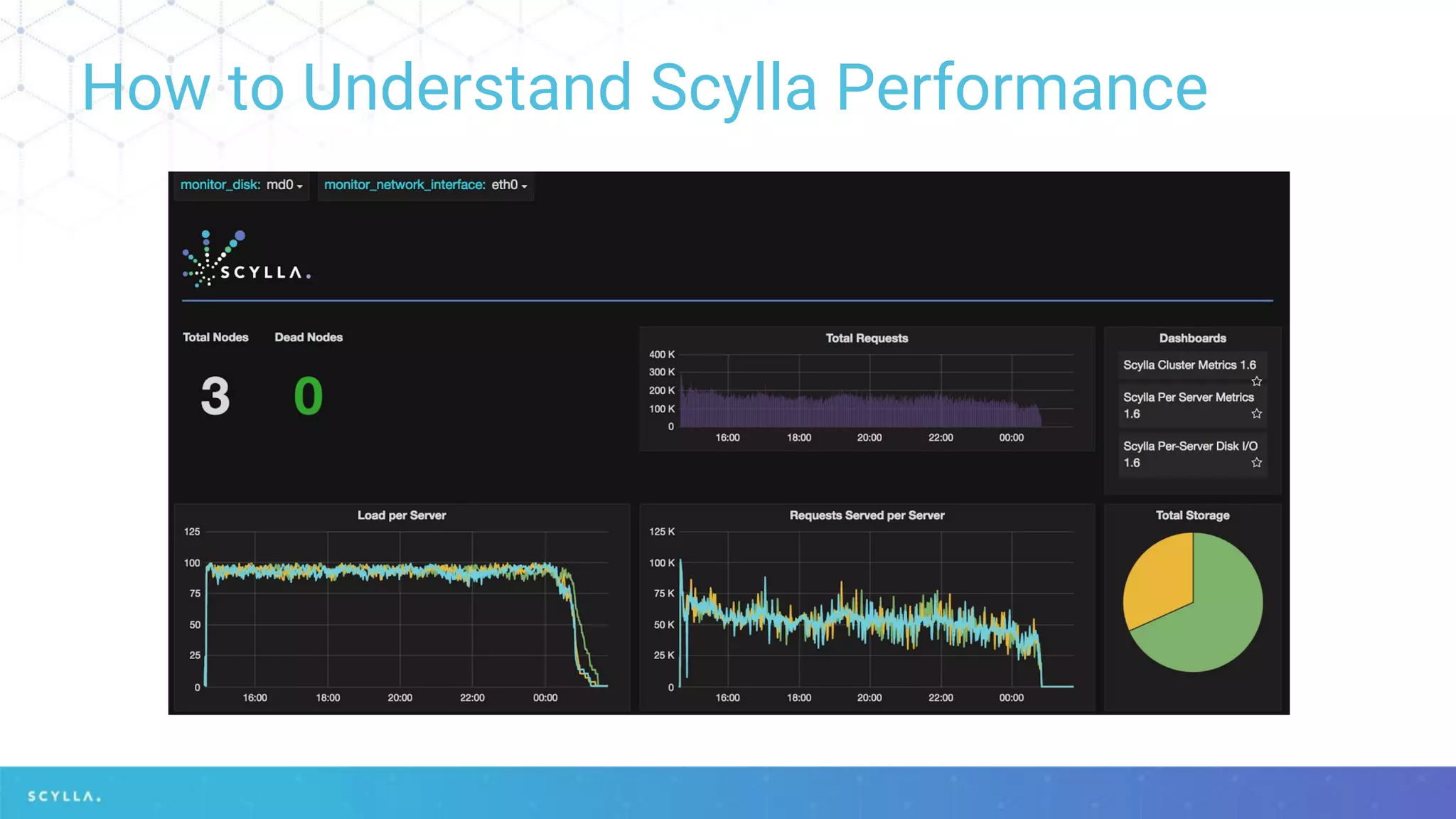
Task: Click the Total Nodes value 3
Action: pyautogui.click(x=215, y=396)
